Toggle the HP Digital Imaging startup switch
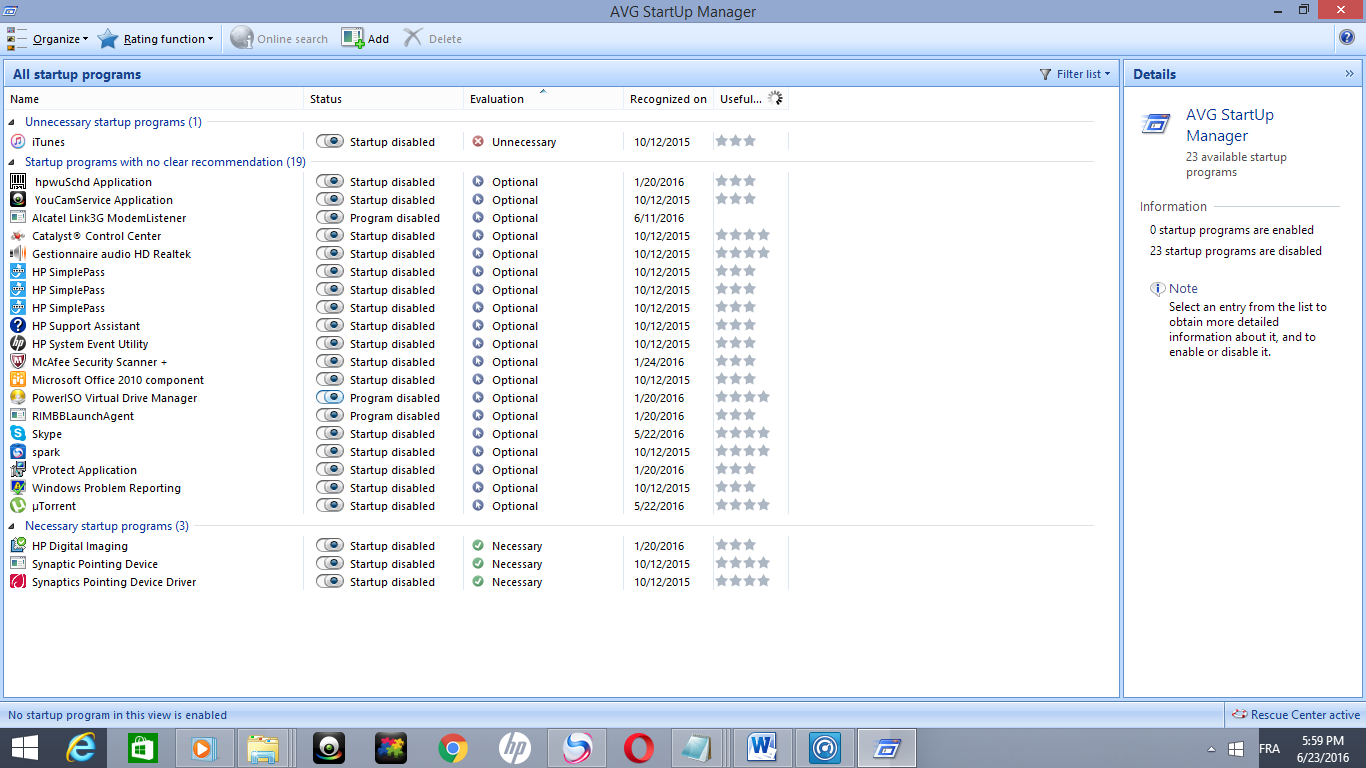Viewport: 1366px width, 768px height. 330,546
